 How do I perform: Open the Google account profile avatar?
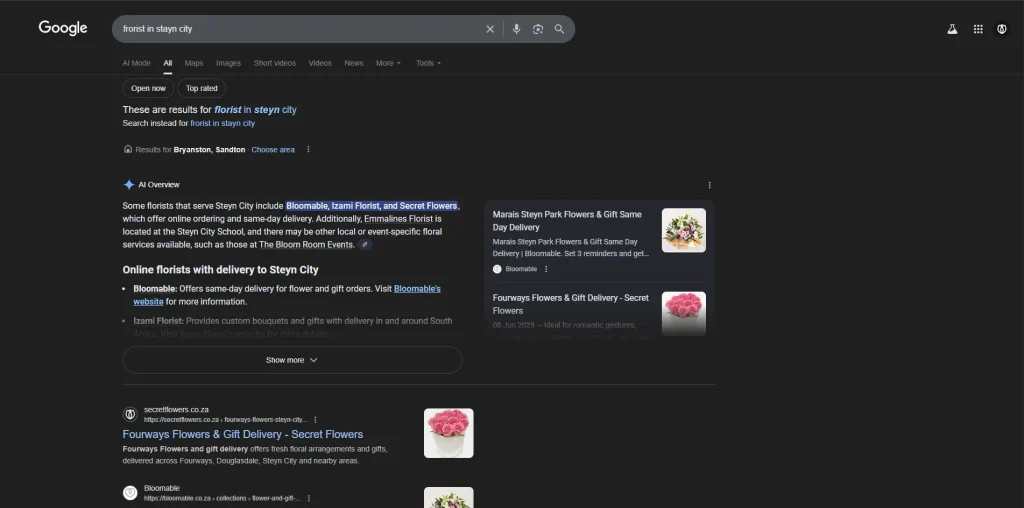pyautogui.click(x=1001, y=29)
